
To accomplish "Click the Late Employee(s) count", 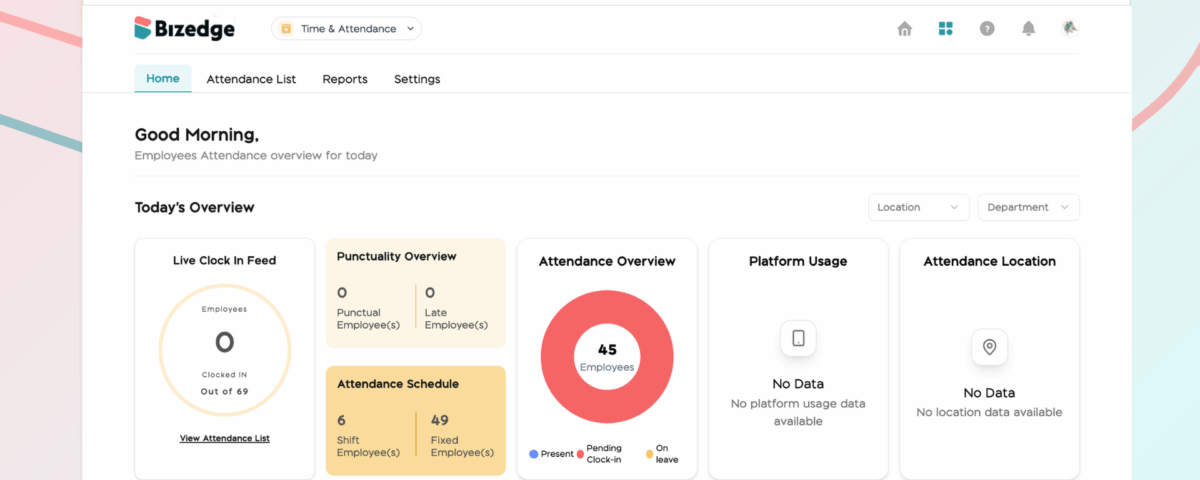I will pyautogui.click(x=430, y=293).
